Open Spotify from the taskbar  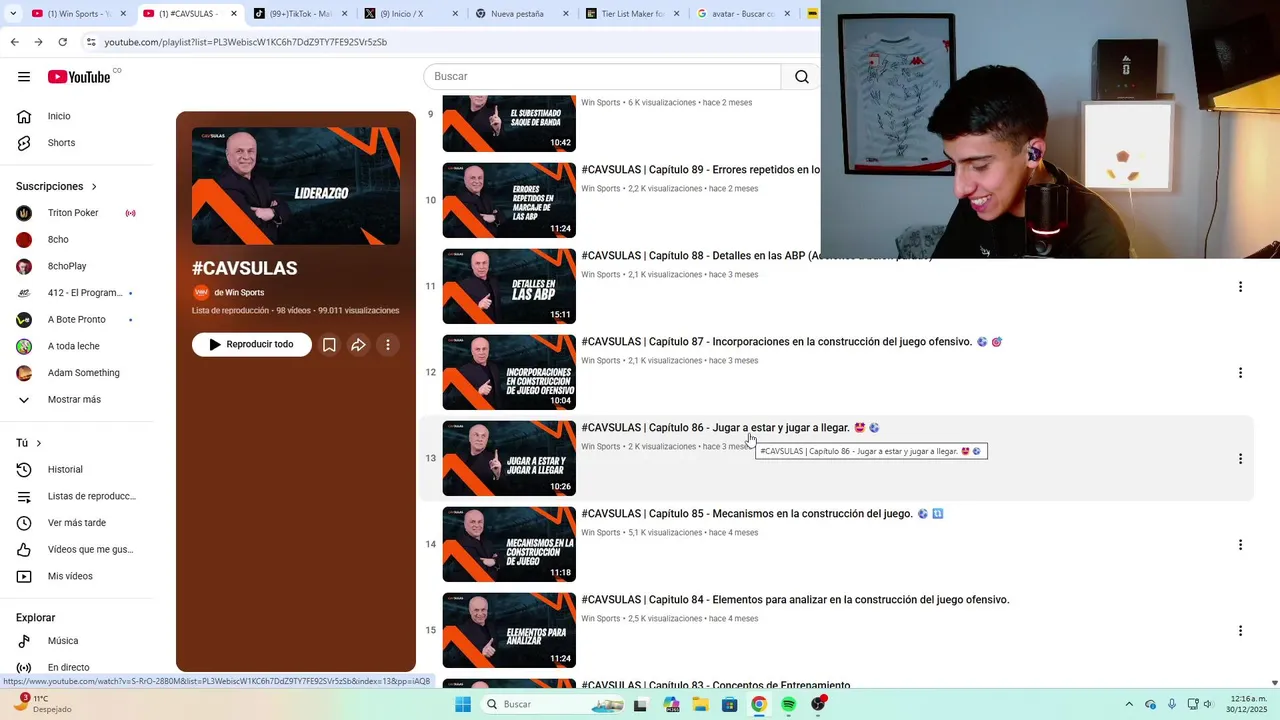(x=789, y=704)
